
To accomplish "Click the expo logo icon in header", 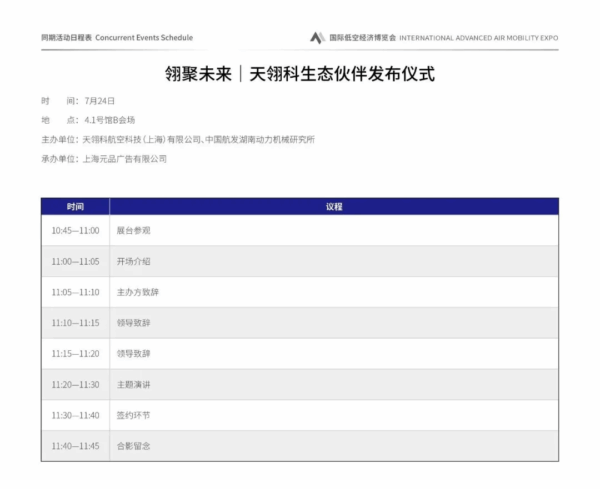I will [317, 37].
